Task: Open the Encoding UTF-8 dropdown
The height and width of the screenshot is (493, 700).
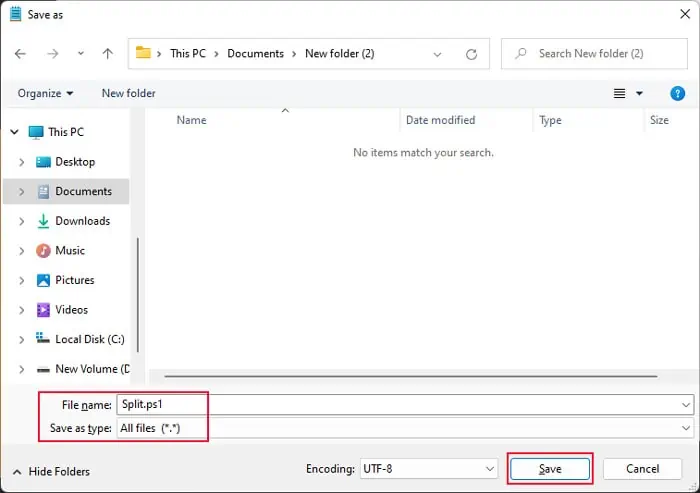Action: 429,469
